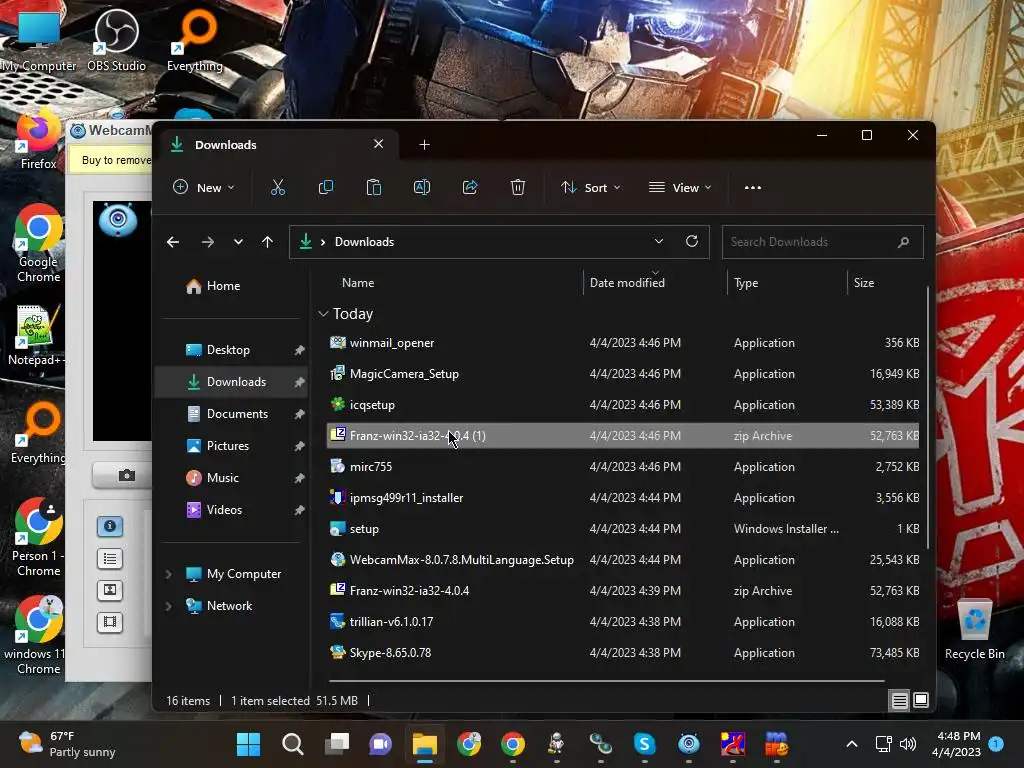Click the Downloads breadcrumb in address bar
Screen dimensions: 1024x768
click(x=364, y=242)
